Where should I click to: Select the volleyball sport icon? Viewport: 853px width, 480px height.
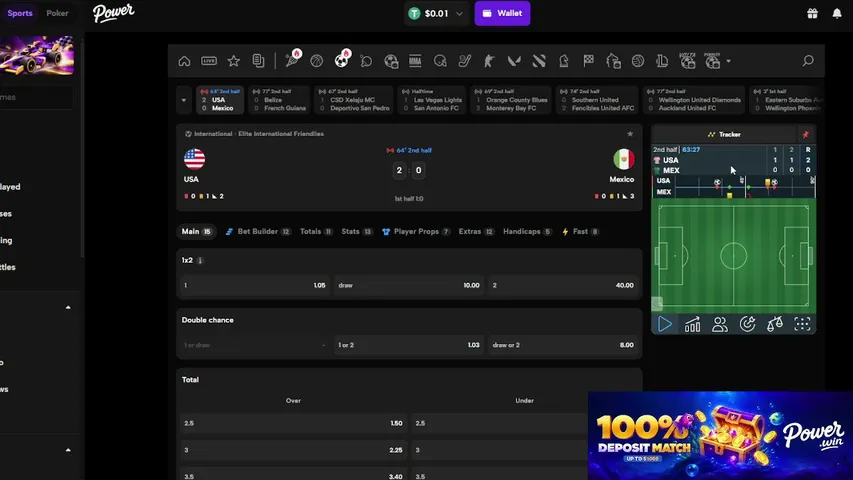(x=638, y=61)
